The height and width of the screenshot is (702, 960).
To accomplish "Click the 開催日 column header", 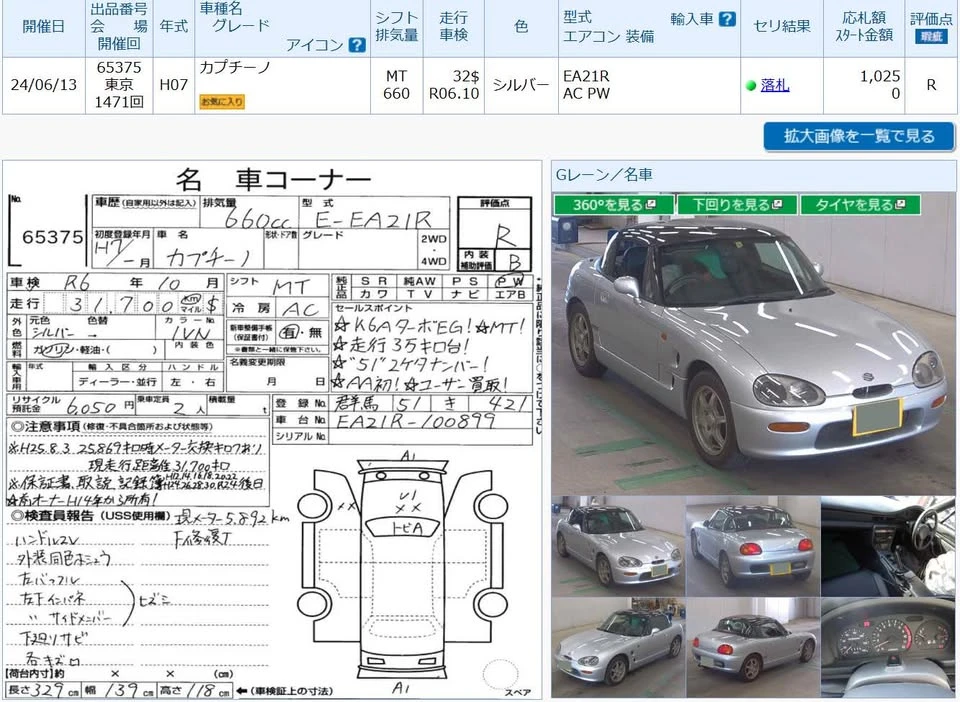I will (43, 27).
